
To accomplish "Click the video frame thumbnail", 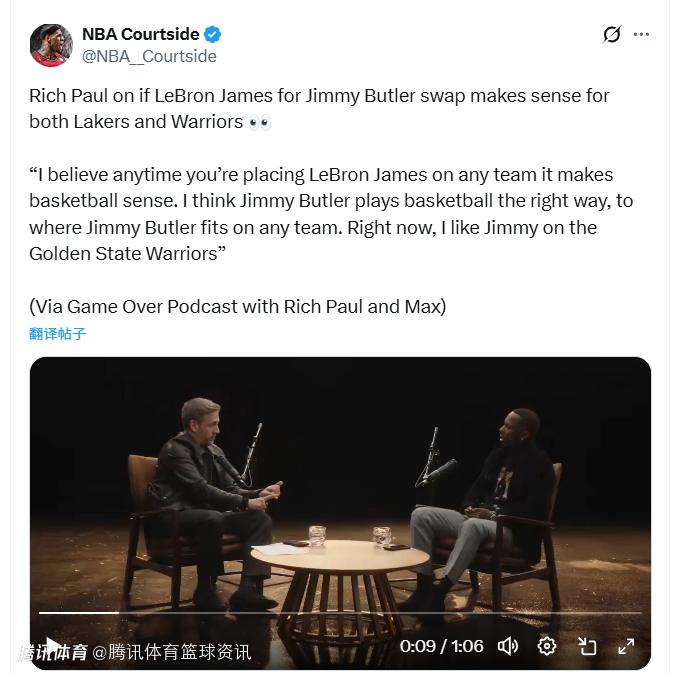I will (x=340, y=480).
